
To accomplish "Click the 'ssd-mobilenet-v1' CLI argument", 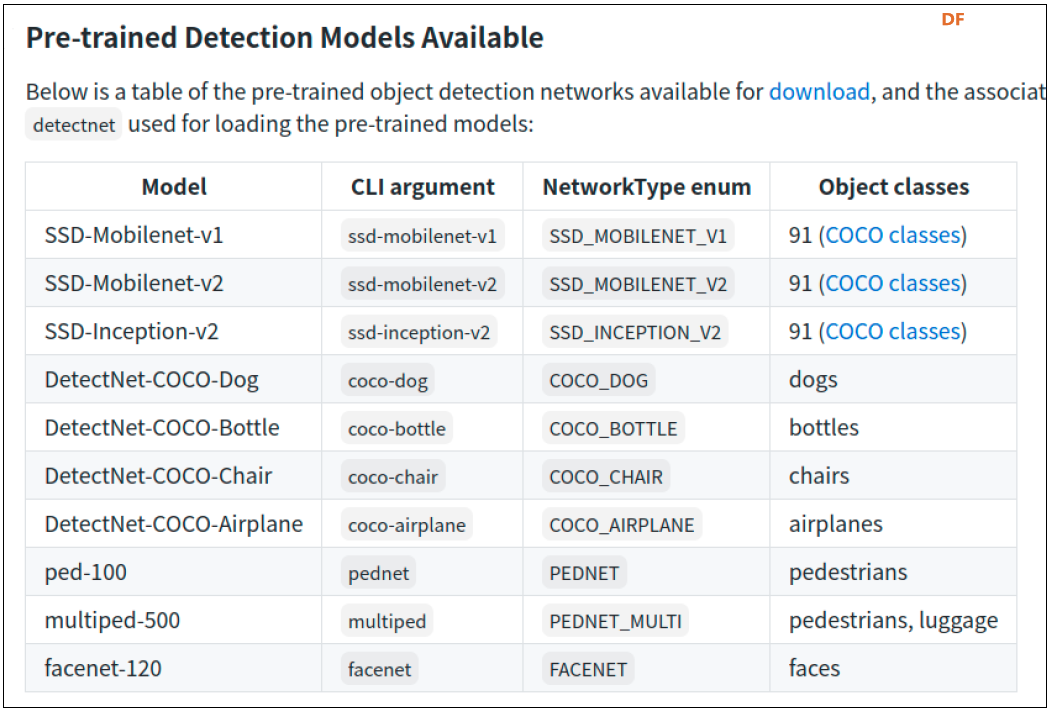I will [x=423, y=236].
